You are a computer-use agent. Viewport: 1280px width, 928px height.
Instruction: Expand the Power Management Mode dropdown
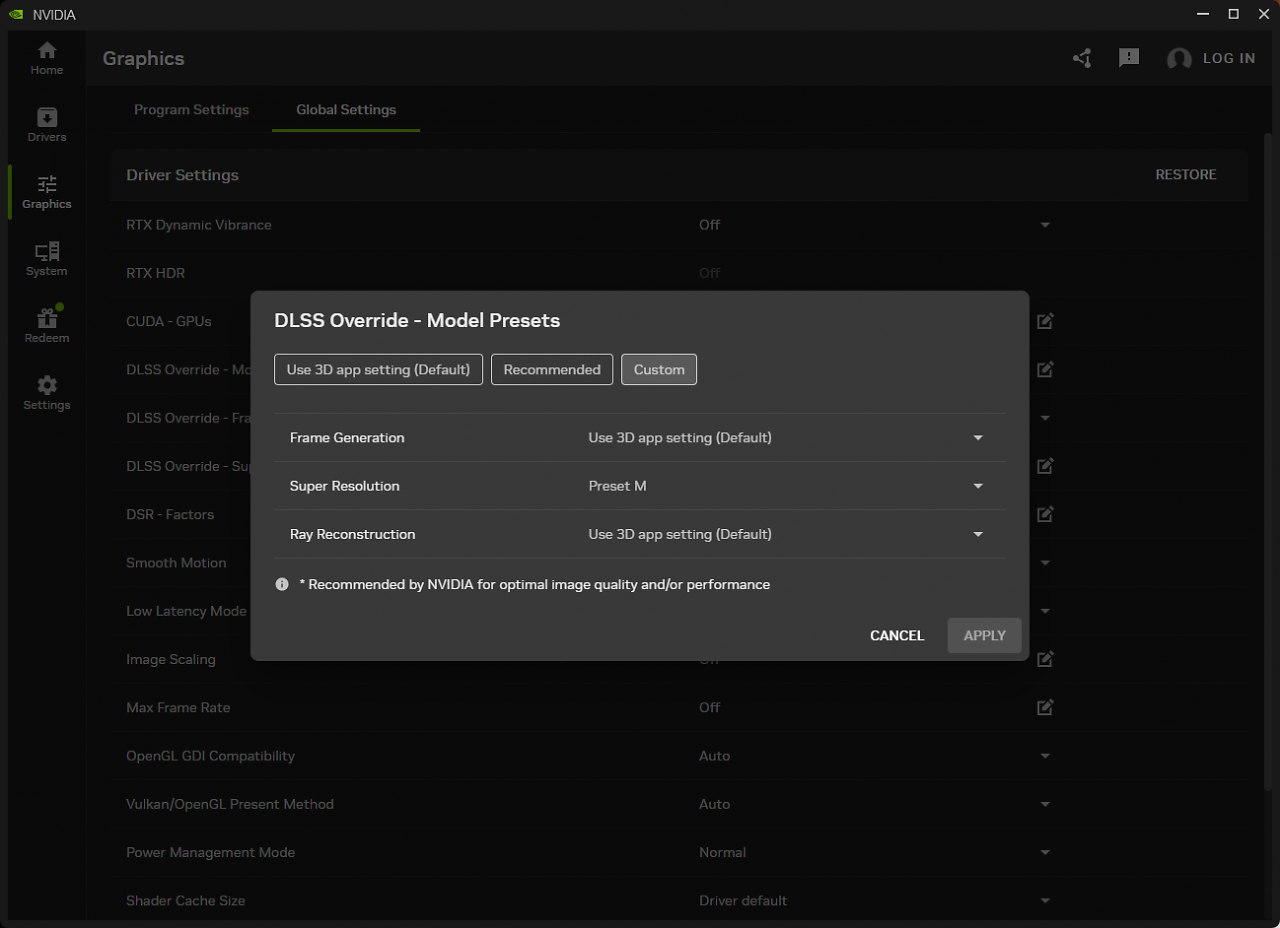(x=1045, y=852)
